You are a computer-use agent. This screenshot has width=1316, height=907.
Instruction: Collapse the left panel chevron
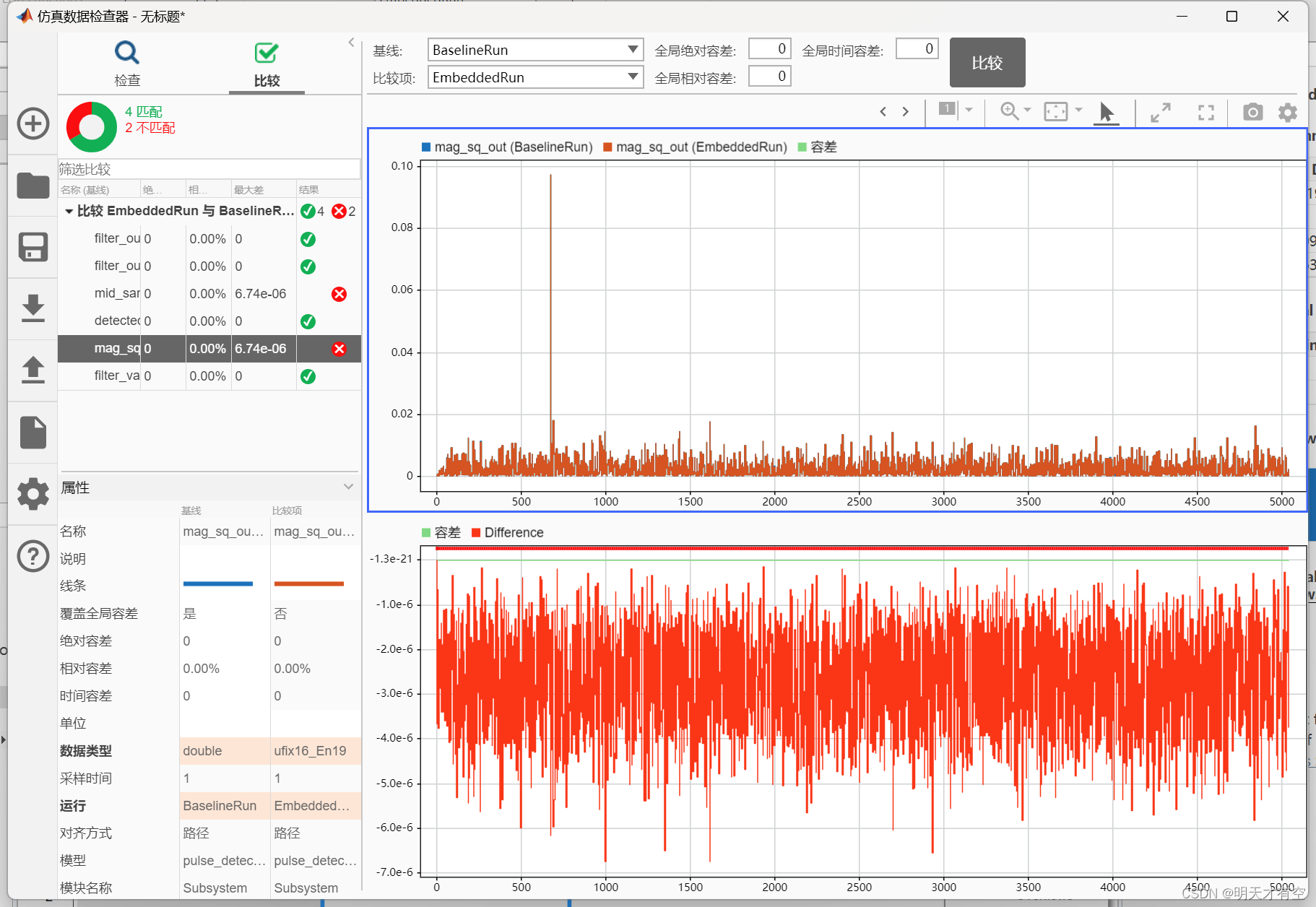352,43
